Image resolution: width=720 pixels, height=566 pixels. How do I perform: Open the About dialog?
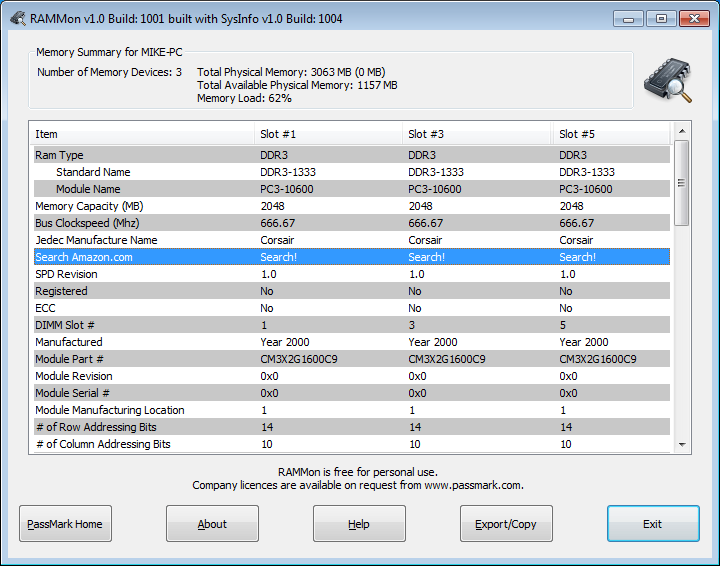[212, 524]
